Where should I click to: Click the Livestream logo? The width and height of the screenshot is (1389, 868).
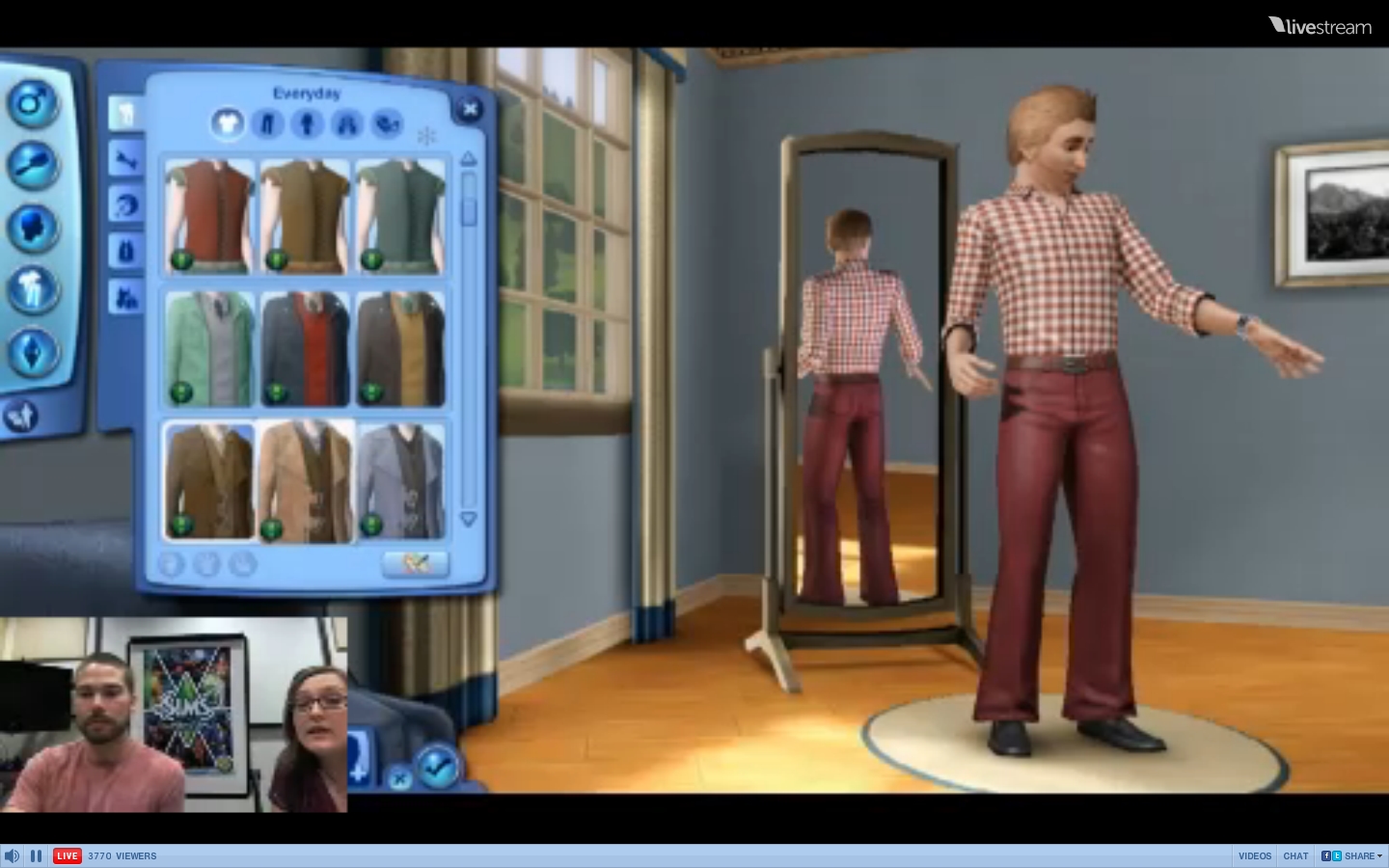click(x=1320, y=26)
